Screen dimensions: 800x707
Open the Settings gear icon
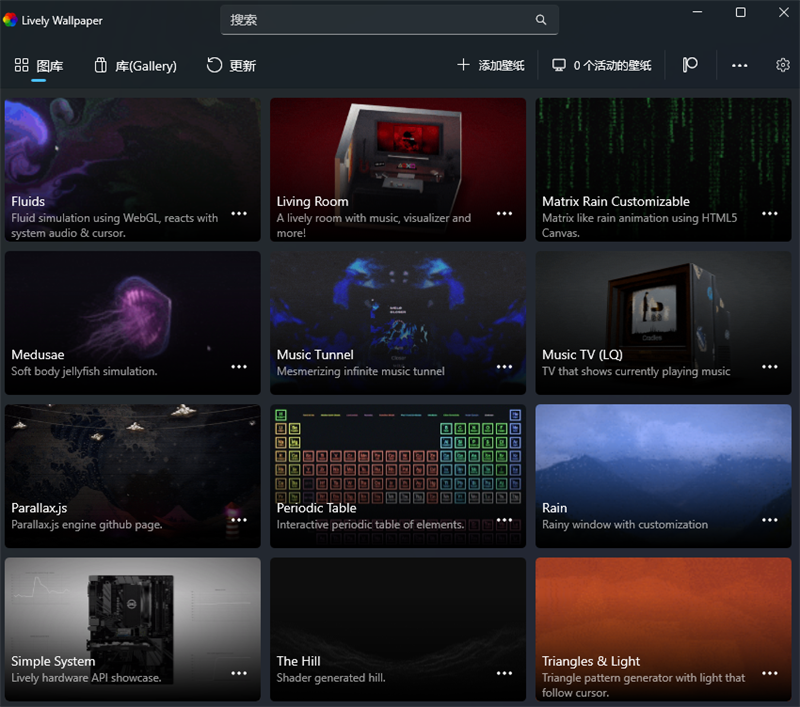[x=782, y=65]
